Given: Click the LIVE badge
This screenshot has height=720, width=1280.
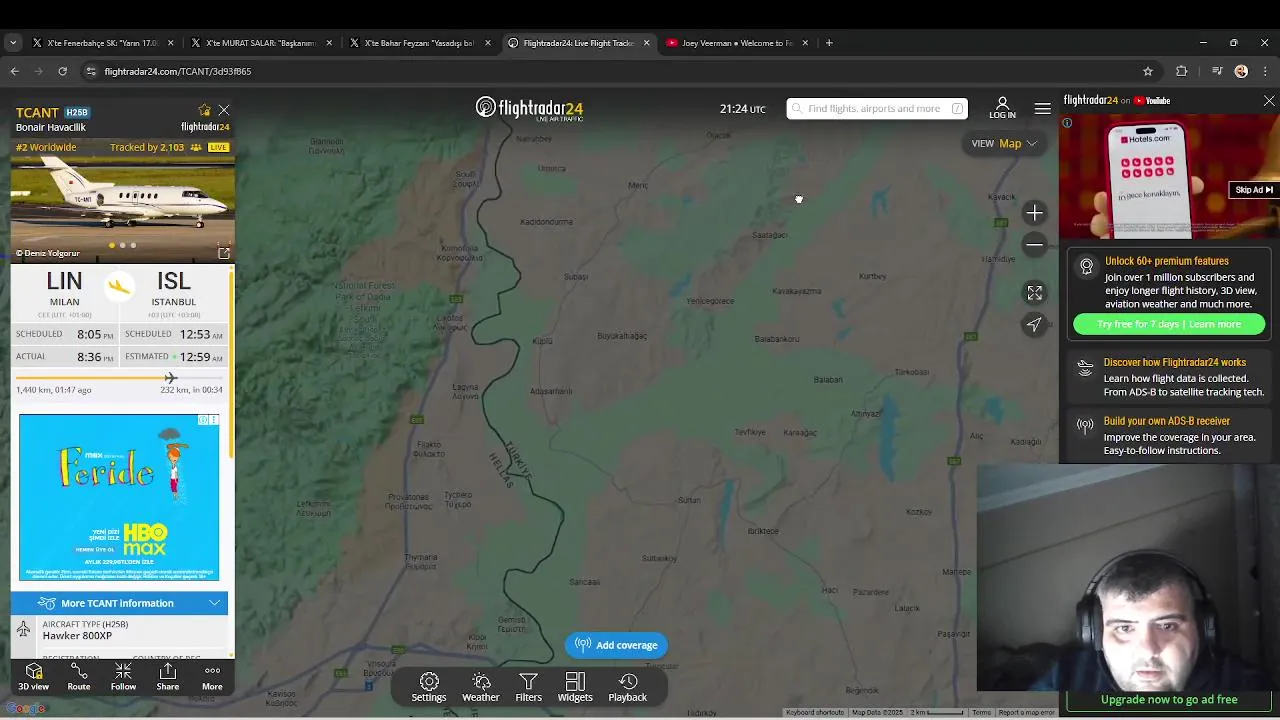Looking at the screenshot, I should point(218,147).
